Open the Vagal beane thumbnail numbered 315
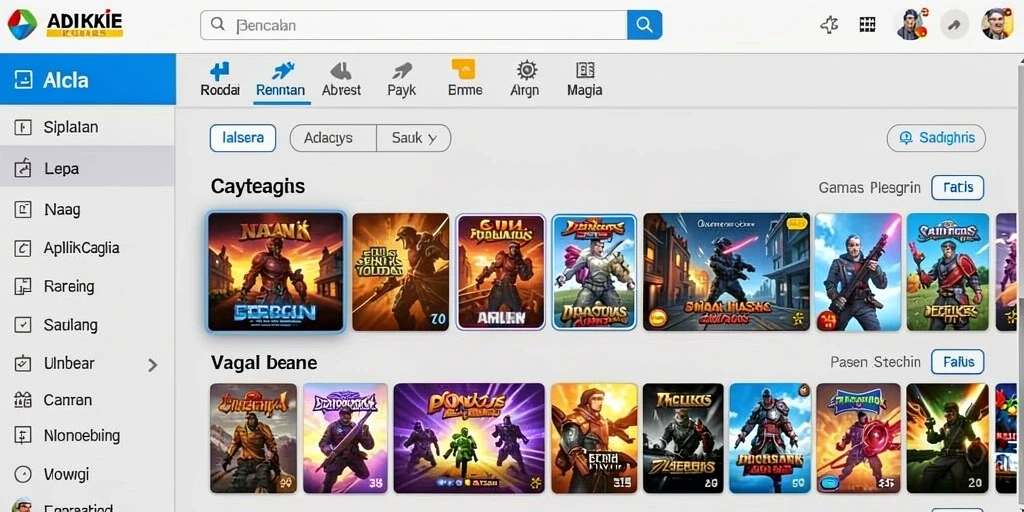The height and width of the screenshot is (512, 1024). click(594, 438)
